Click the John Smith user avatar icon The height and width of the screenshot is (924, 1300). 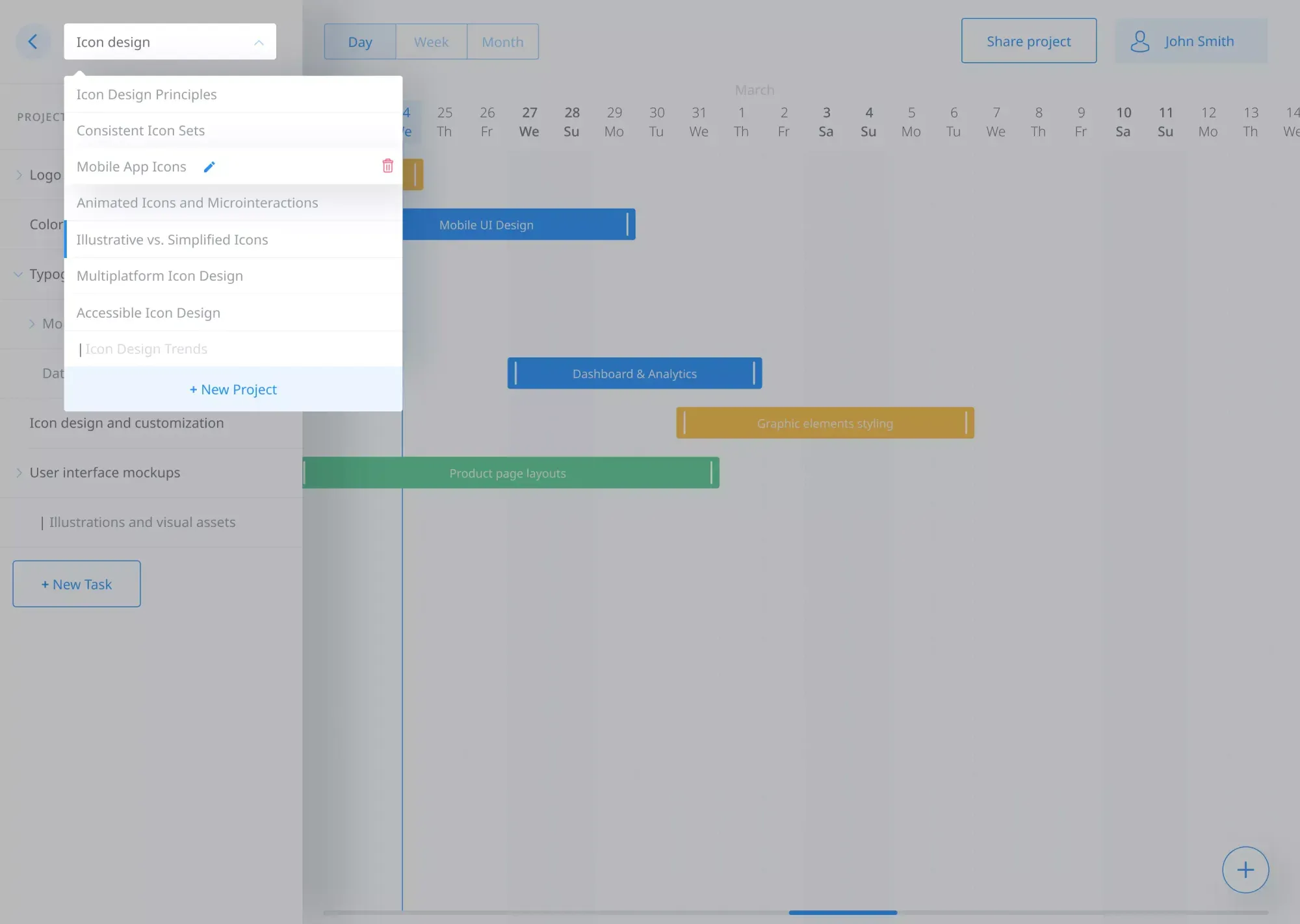(1139, 41)
